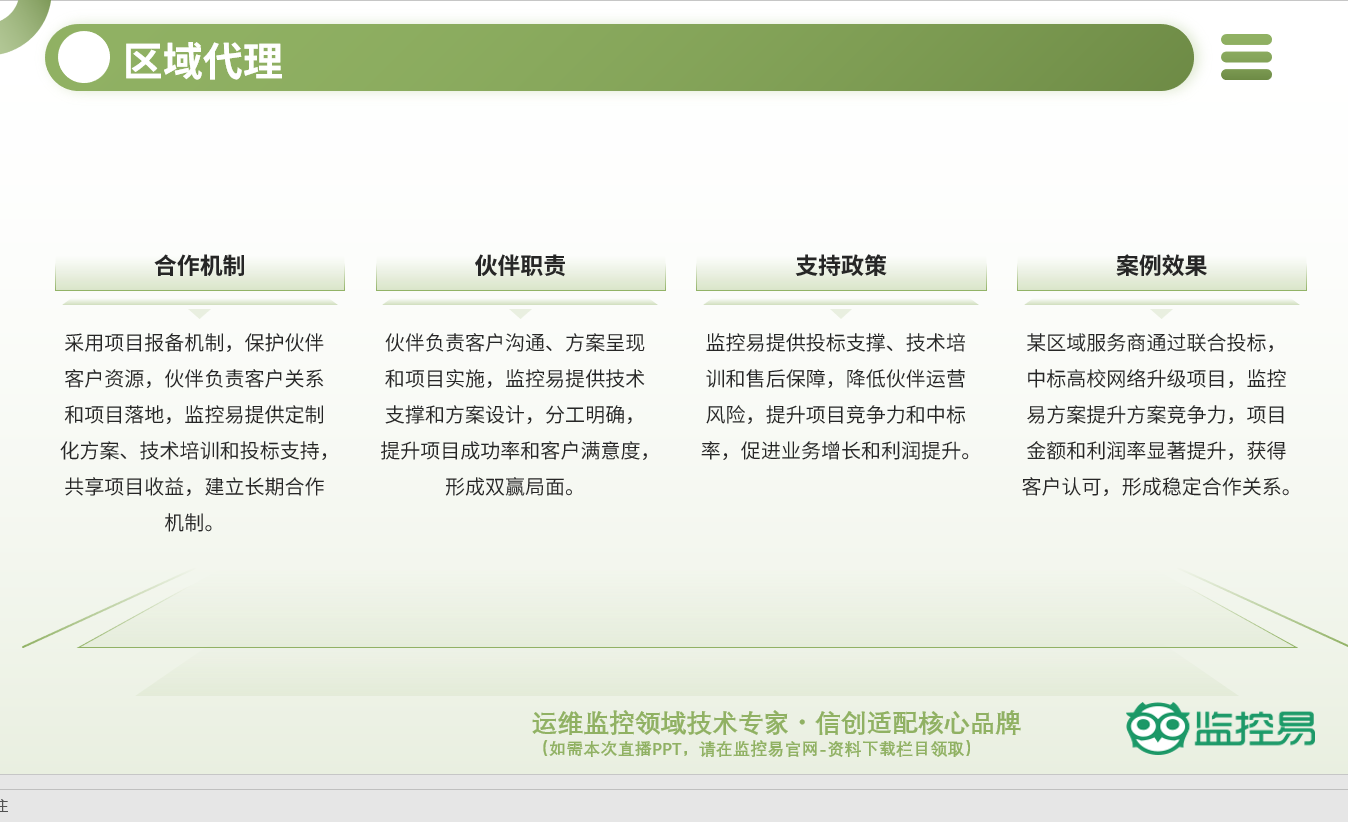Click the 支持政策 header box

[x=841, y=266]
